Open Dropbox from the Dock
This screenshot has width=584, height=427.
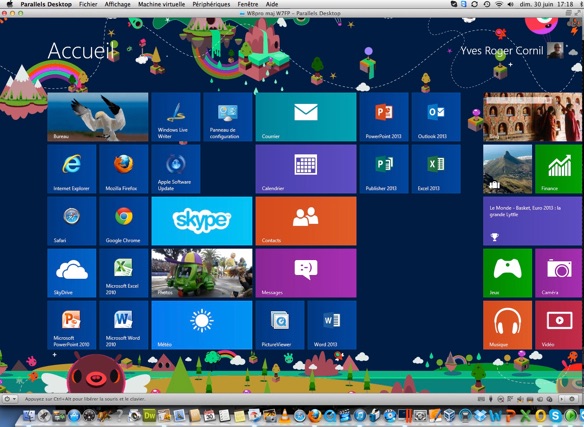(x=480, y=416)
